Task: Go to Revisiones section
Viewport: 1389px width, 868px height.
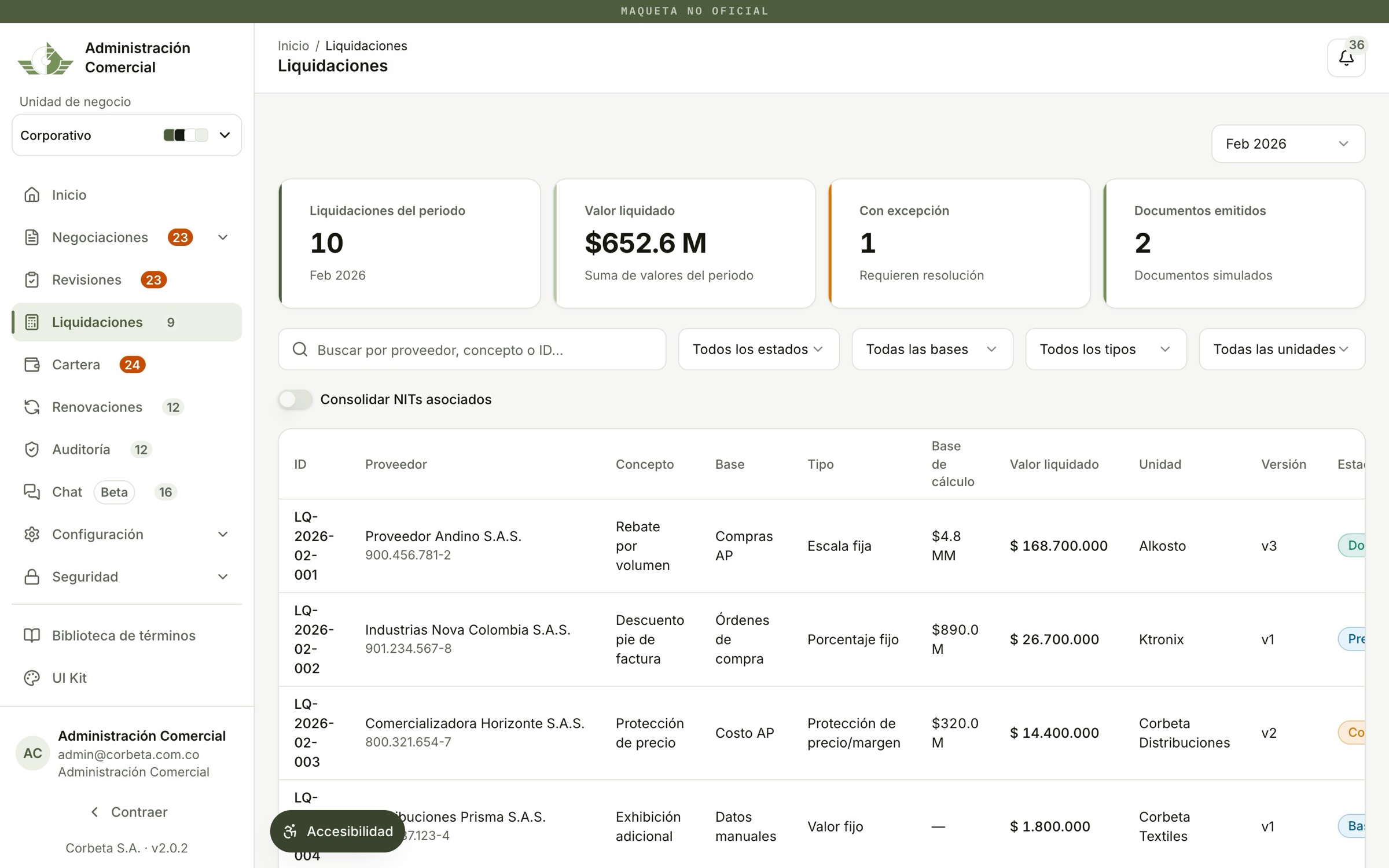Action: tap(127, 279)
